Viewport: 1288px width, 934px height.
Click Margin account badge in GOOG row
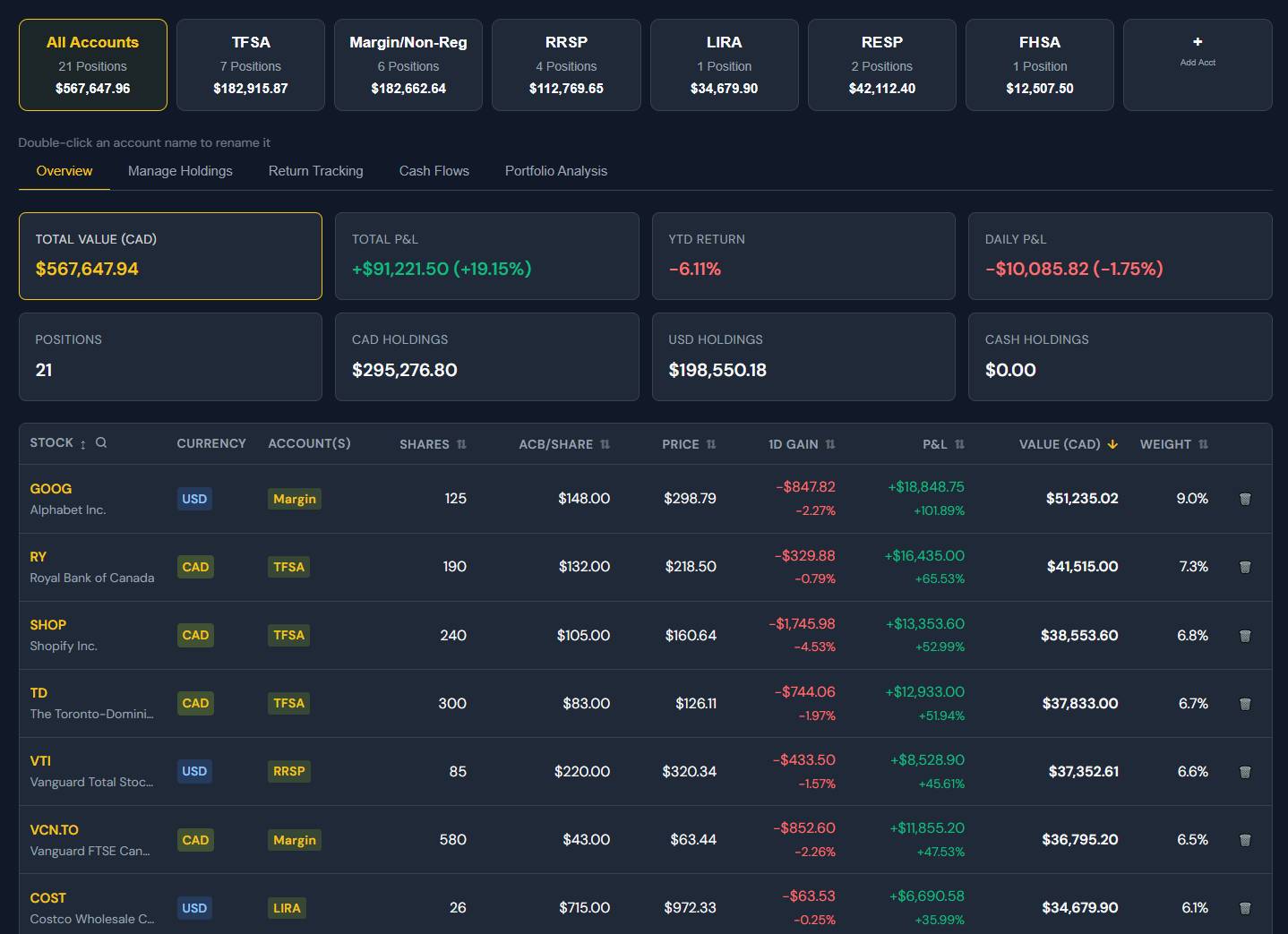pos(294,499)
